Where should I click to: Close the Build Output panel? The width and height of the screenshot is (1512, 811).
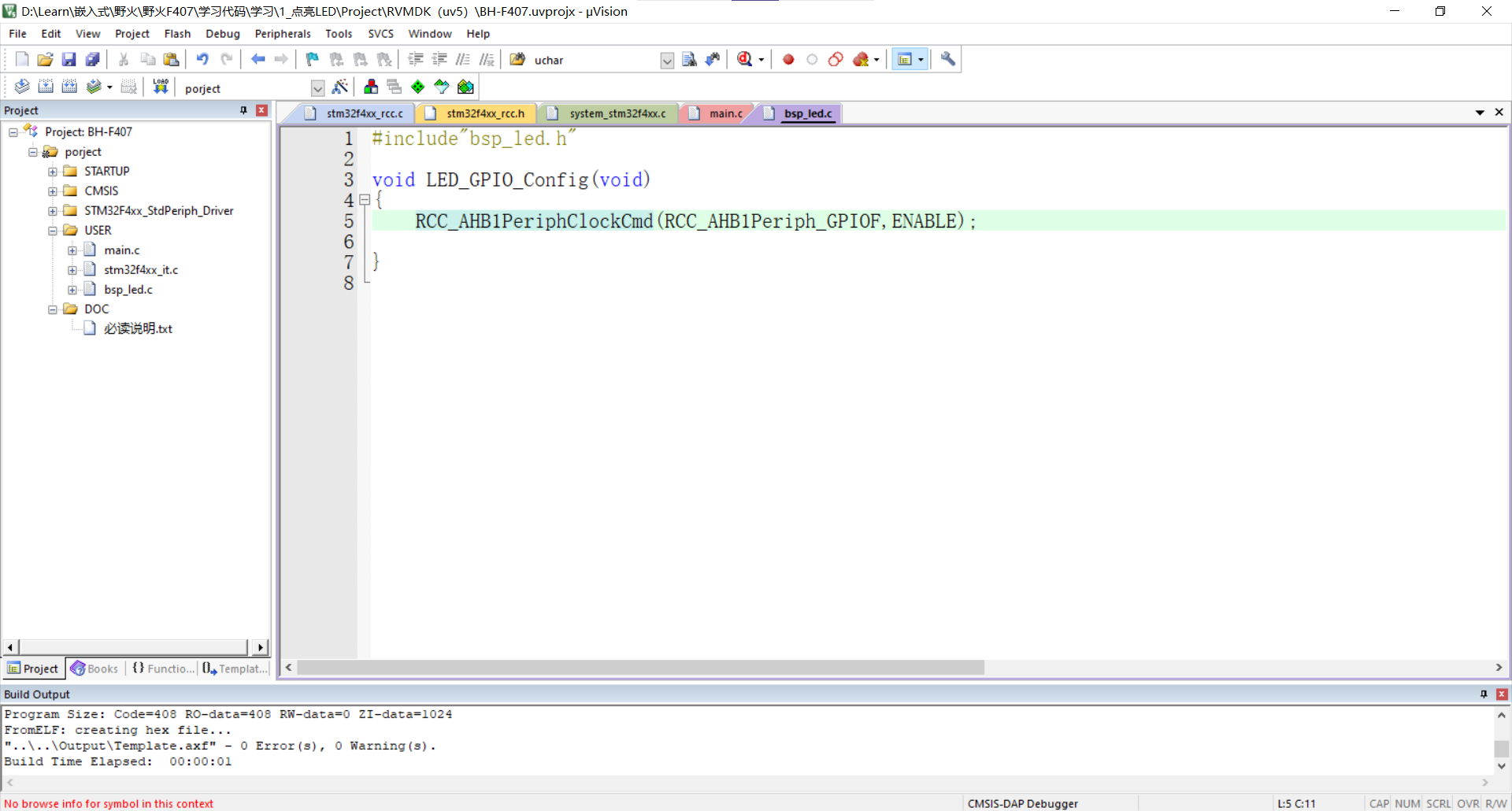pos(1502,694)
